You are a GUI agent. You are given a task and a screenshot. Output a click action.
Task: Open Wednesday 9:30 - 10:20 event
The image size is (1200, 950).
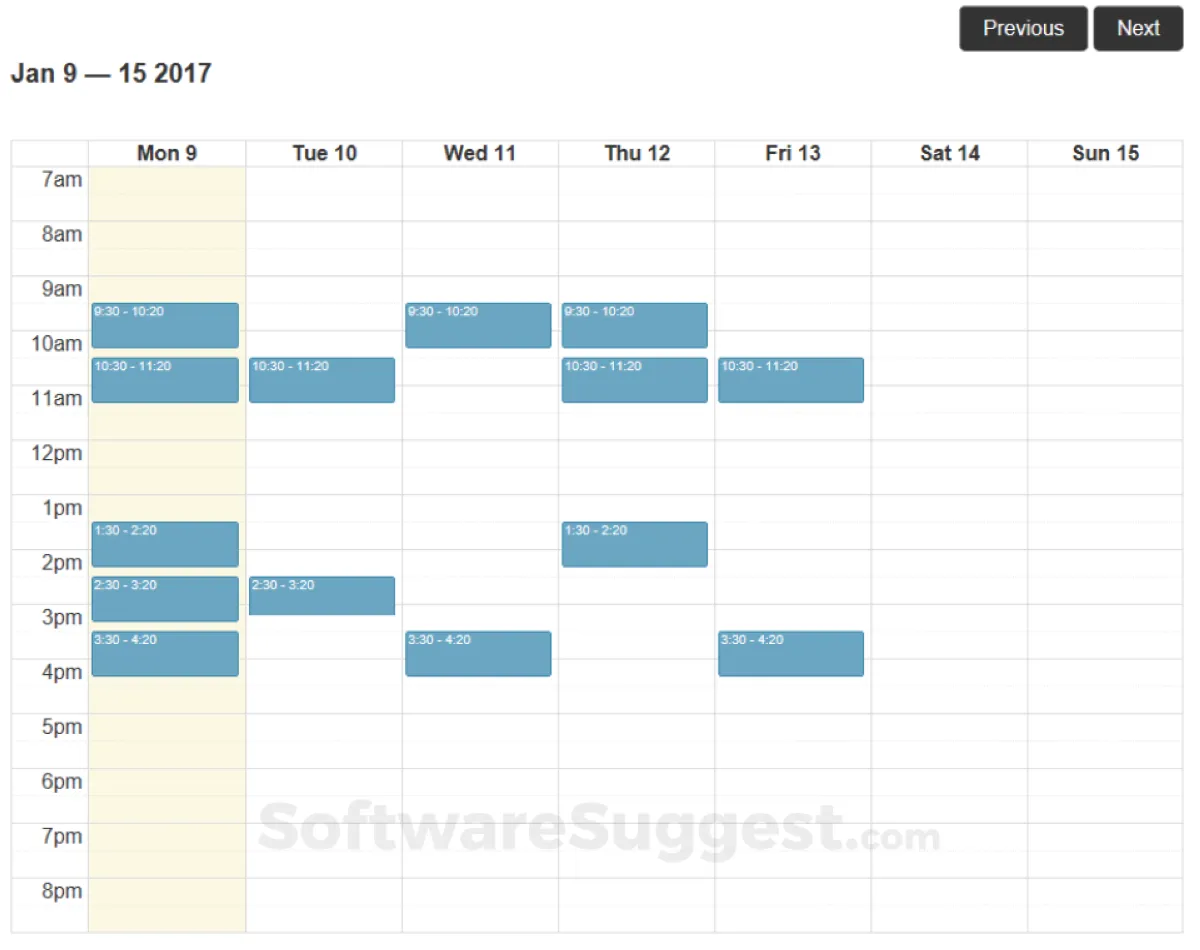[x=478, y=325]
